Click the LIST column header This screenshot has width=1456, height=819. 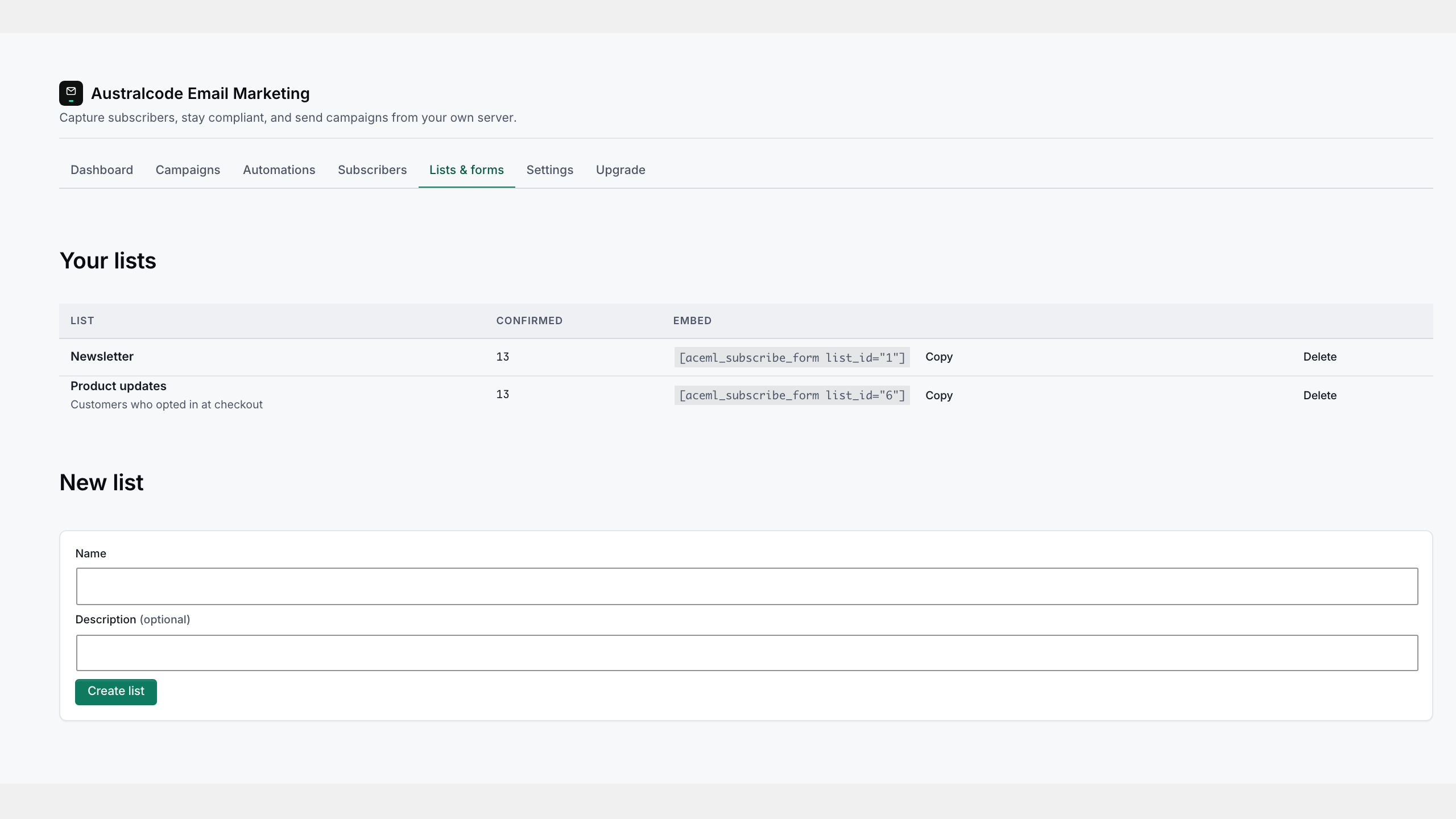click(82, 321)
